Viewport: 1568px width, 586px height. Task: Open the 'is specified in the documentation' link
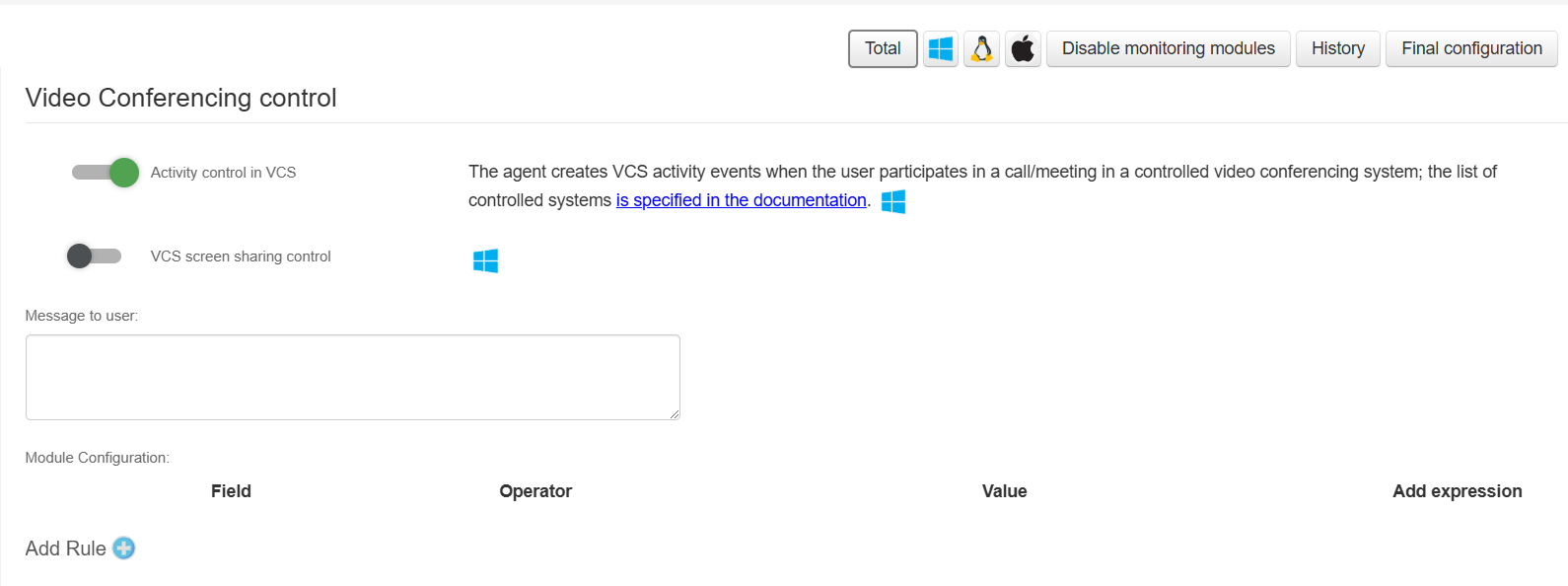click(741, 200)
